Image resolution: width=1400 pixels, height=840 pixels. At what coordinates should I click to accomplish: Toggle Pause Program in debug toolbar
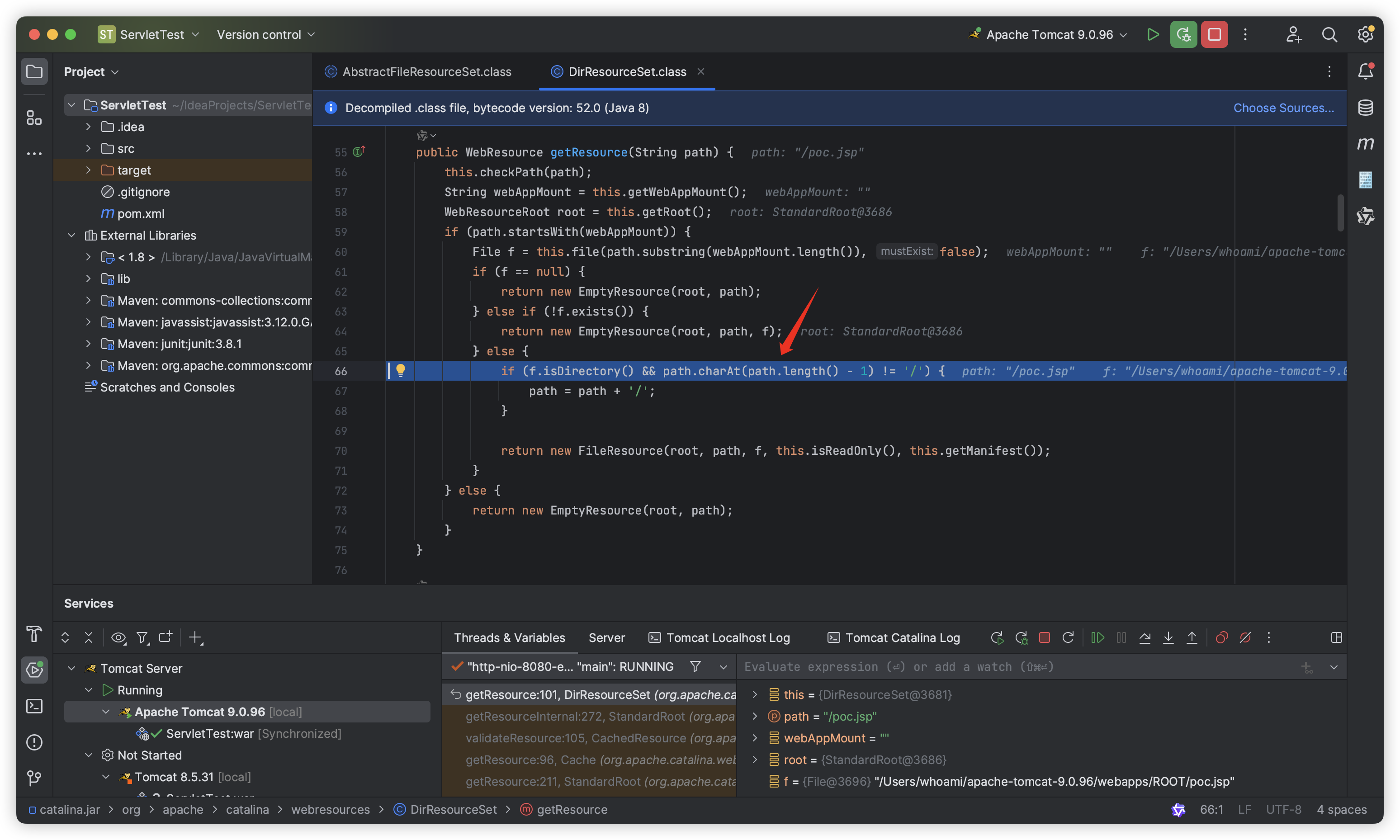[x=1121, y=637]
